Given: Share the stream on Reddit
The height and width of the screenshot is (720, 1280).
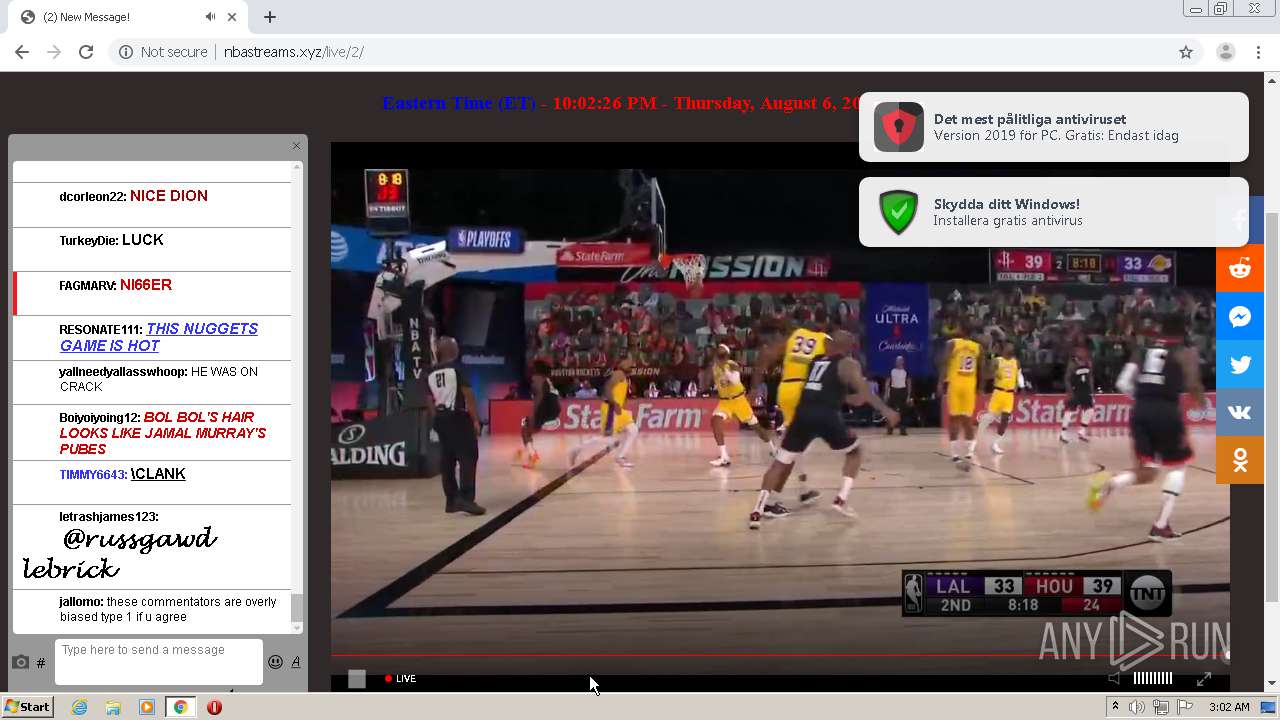Looking at the screenshot, I should pos(1240,268).
